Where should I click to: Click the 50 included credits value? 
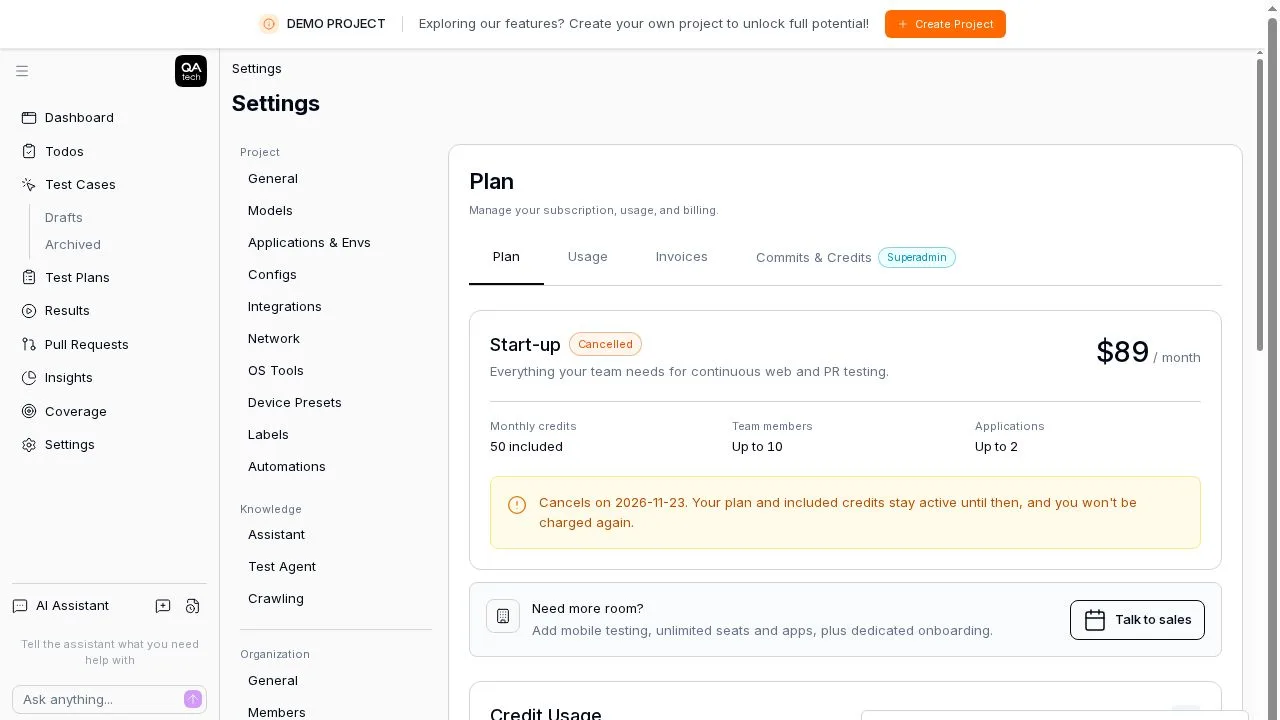coord(526,447)
